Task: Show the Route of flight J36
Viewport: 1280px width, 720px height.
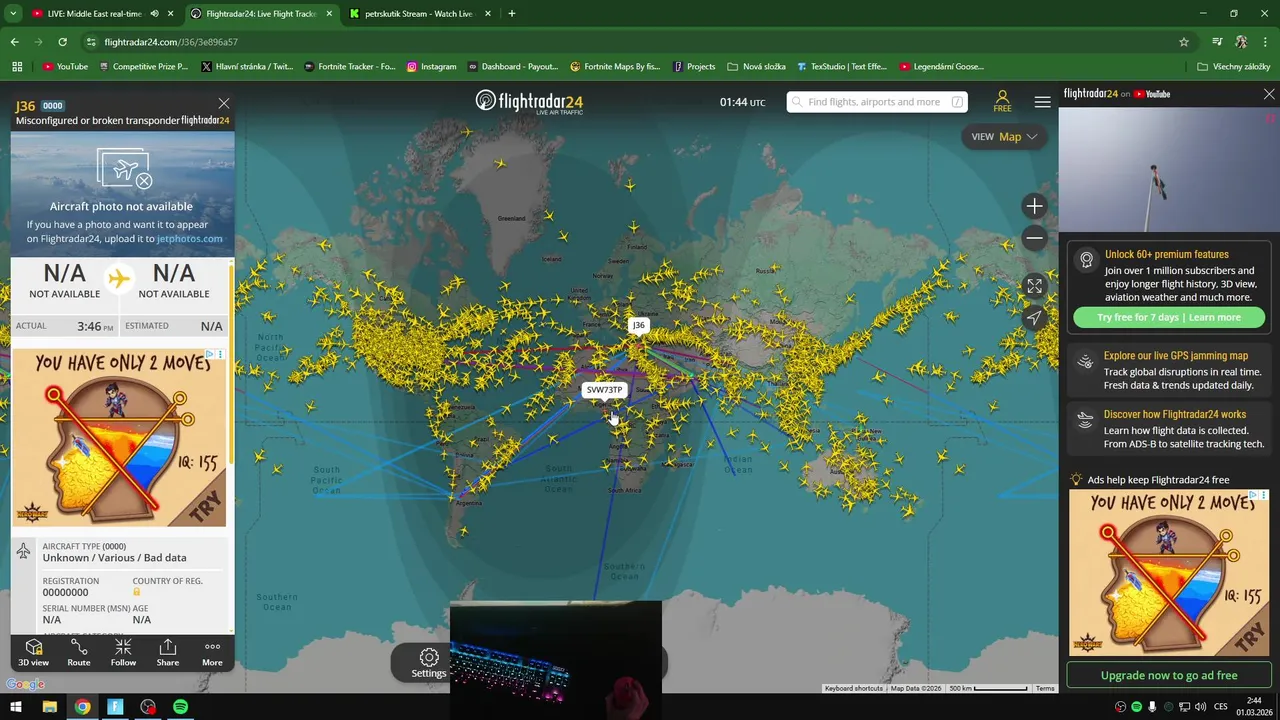Action: [79, 652]
